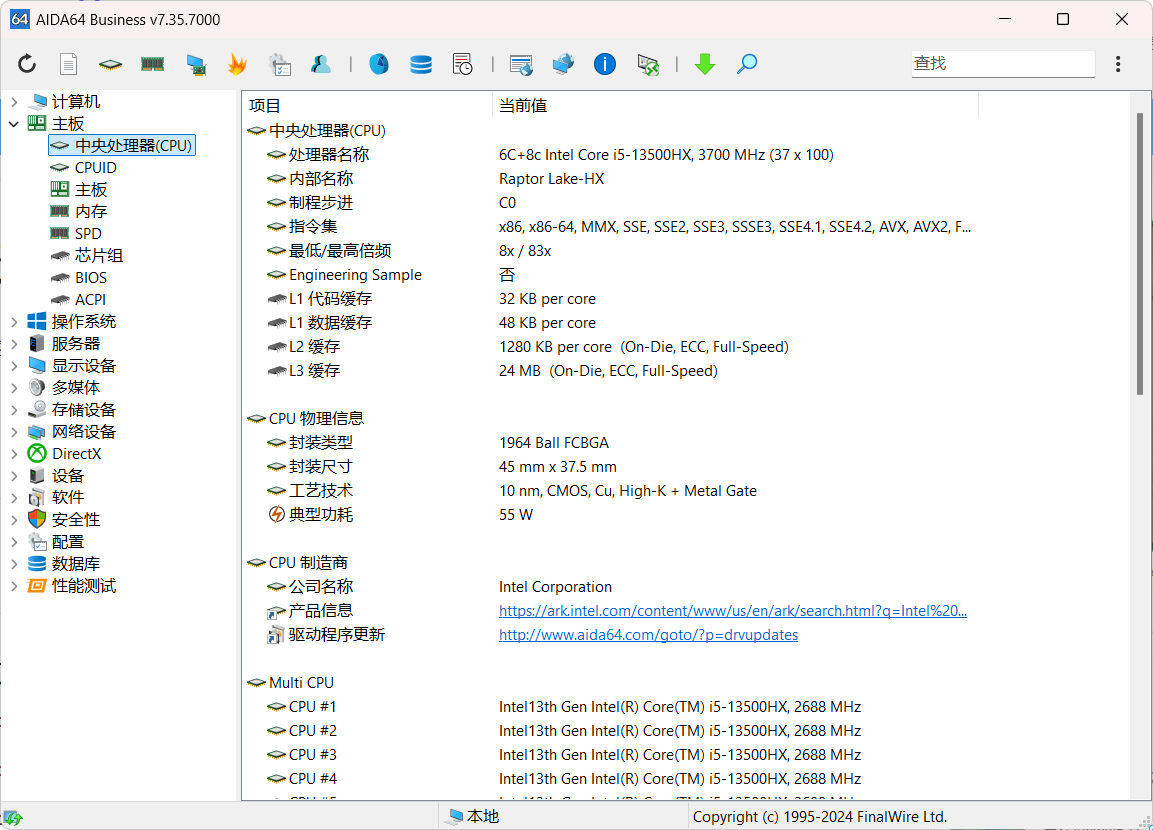Expand the 存储设备 tree node
The width and height of the screenshot is (1153, 830).
pyautogui.click(x=14, y=410)
